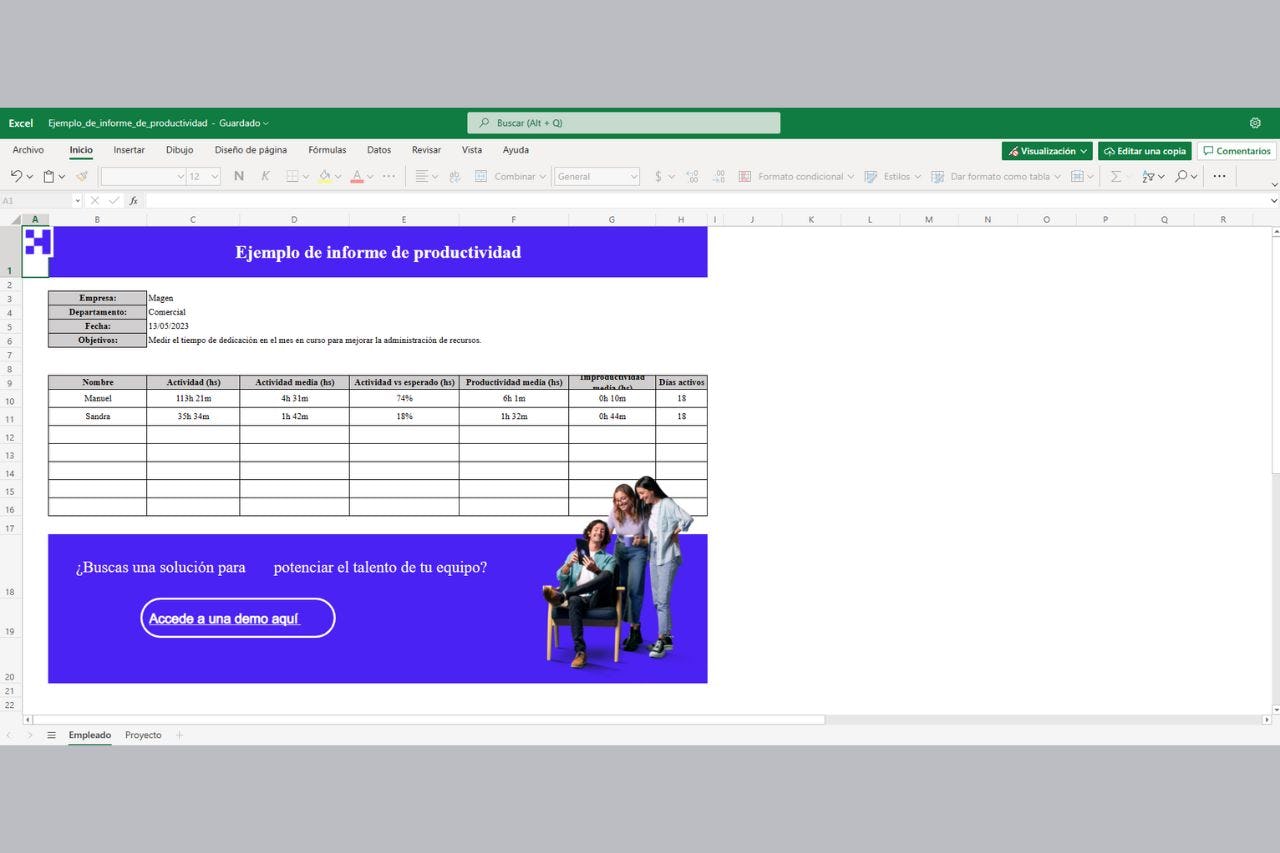Apply italic formatting with the K icon
The width and height of the screenshot is (1280, 853).
(x=265, y=176)
